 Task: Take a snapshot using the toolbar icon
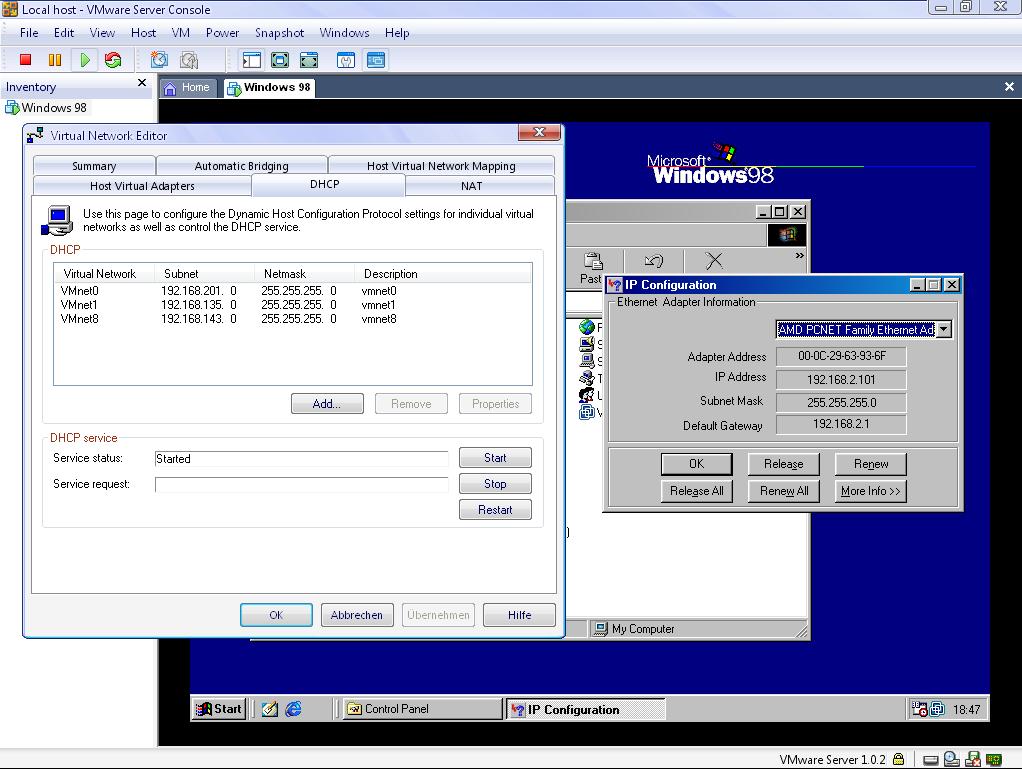click(x=159, y=60)
